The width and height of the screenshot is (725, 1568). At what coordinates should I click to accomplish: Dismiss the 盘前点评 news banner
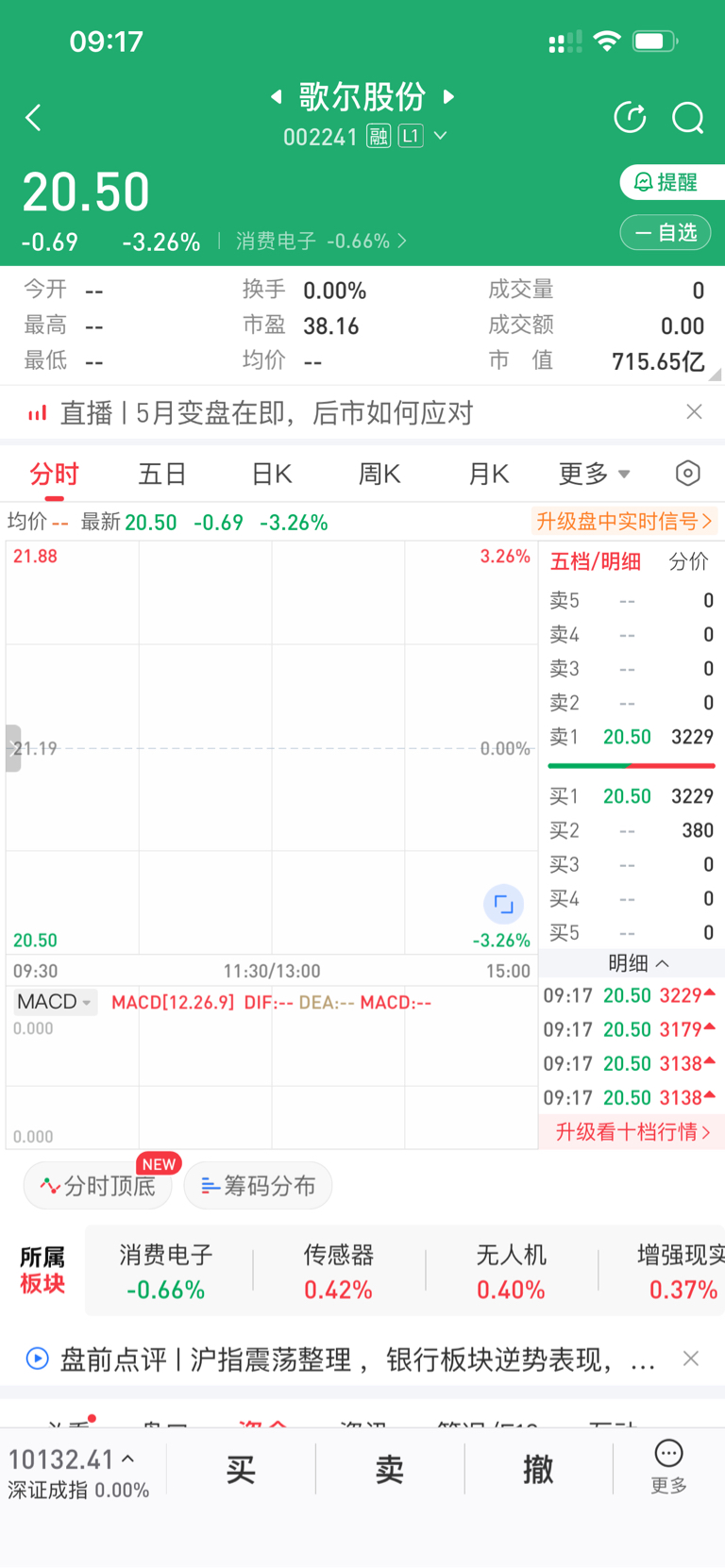(691, 1359)
